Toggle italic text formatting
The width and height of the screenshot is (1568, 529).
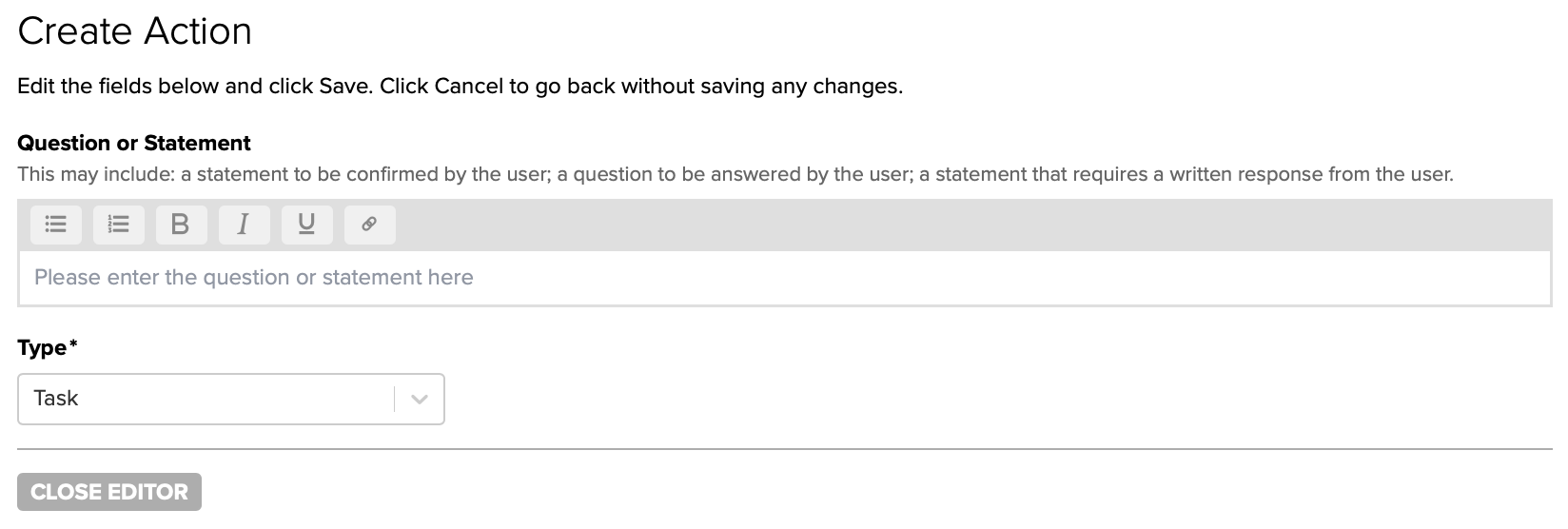[244, 225]
